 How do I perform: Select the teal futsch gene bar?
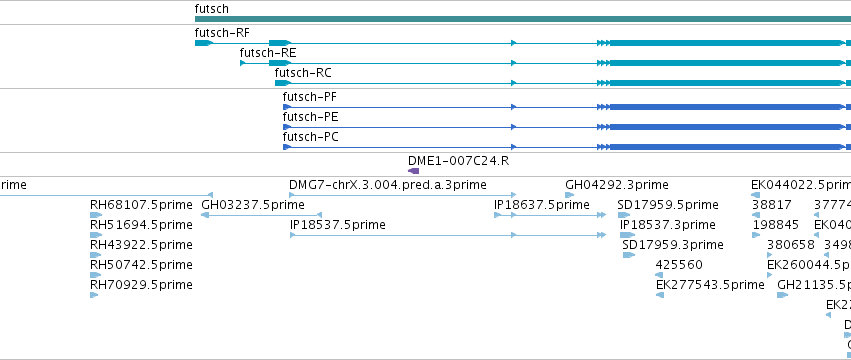[523, 19]
